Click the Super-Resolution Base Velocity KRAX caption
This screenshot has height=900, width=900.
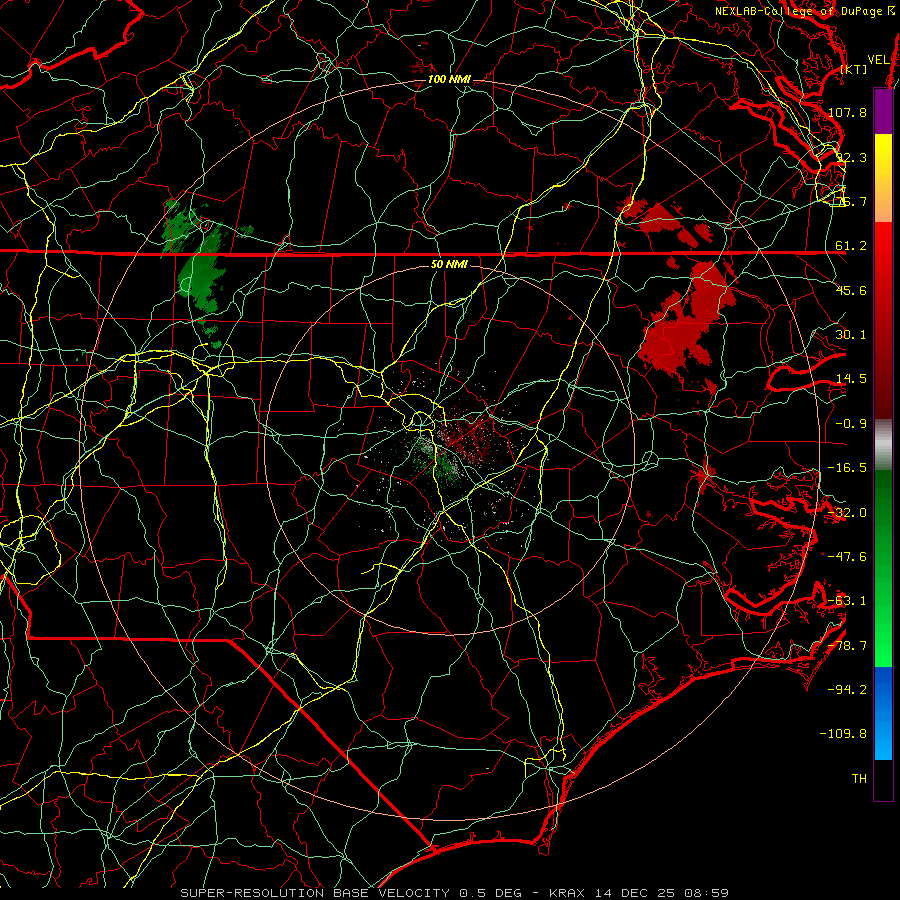click(455, 893)
